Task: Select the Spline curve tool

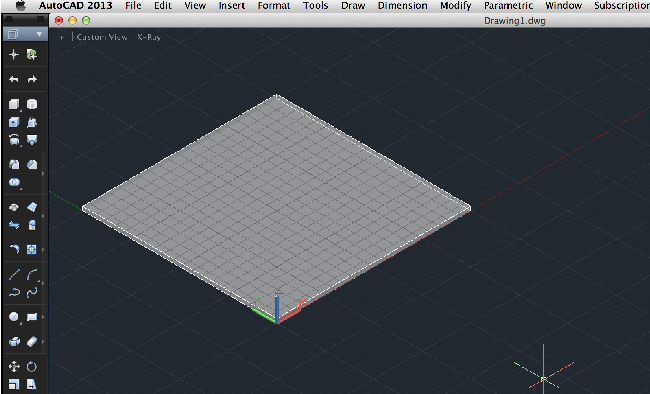Action: 32,293
